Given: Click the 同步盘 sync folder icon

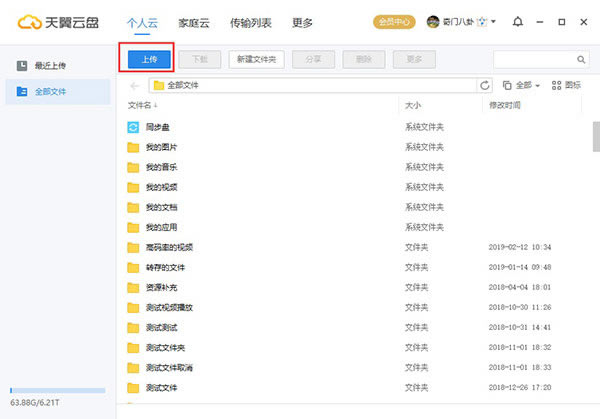Looking at the screenshot, I should coord(133,126).
